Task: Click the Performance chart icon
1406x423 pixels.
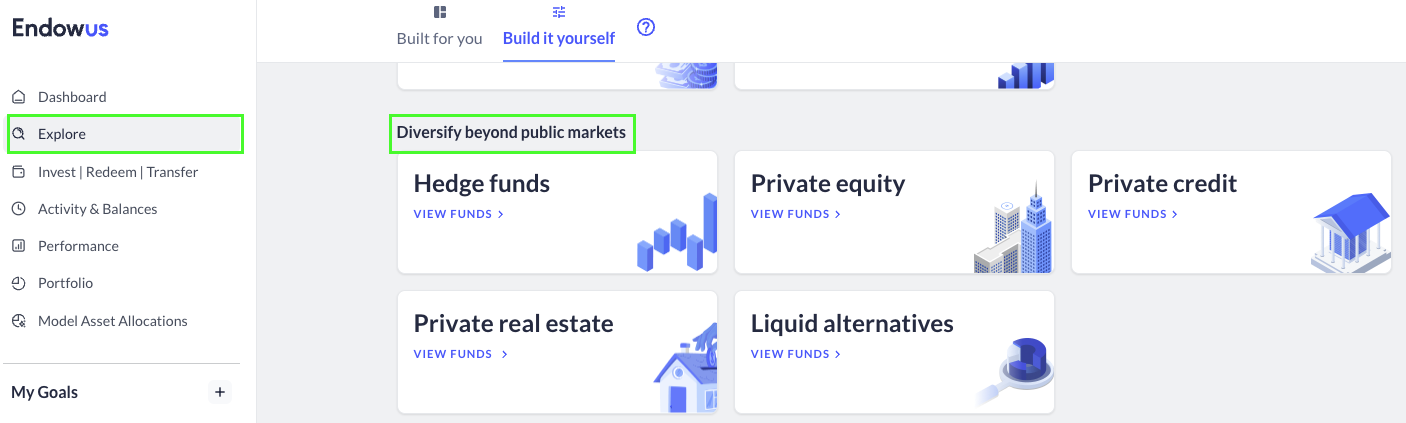Action: (18, 246)
